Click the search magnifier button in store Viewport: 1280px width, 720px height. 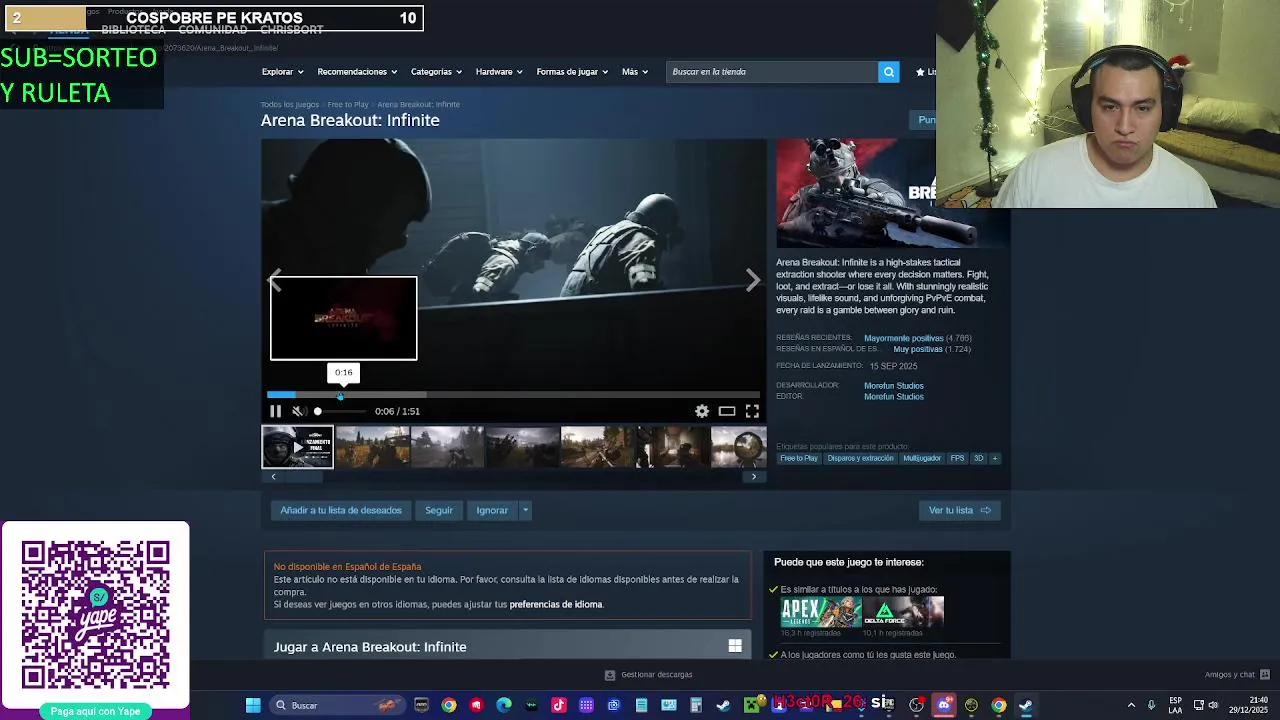point(888,72)
